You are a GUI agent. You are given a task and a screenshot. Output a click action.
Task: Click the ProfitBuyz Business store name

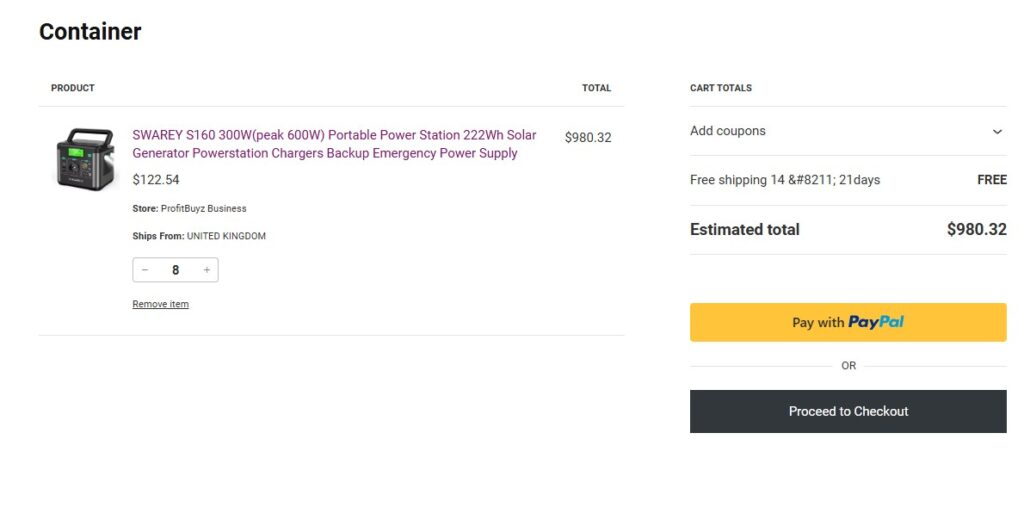point(204,209)
